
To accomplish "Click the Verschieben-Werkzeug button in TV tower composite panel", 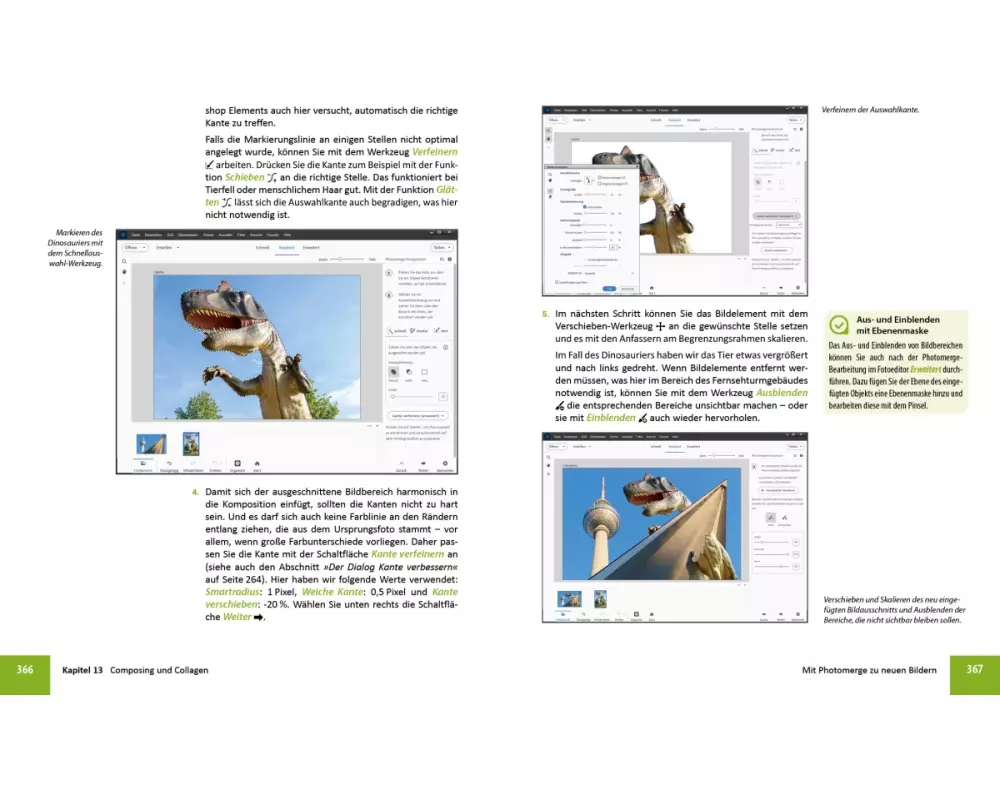I will click(x=776, y=492).
